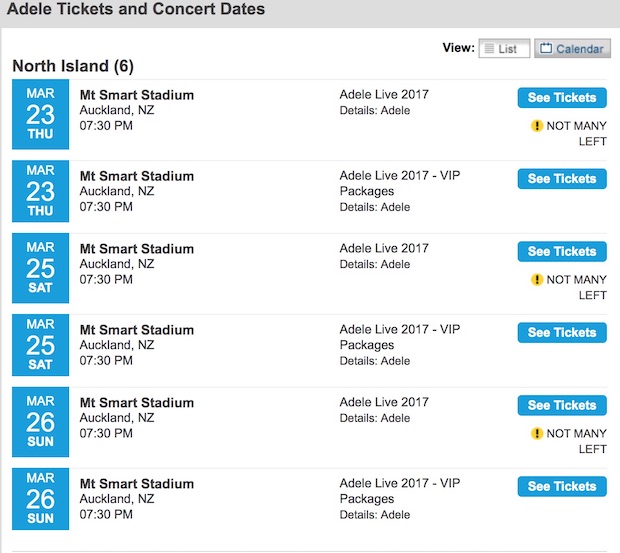Click North Island (6) section heading
This screenshot has width=620, height=553.
click(73, 67)
